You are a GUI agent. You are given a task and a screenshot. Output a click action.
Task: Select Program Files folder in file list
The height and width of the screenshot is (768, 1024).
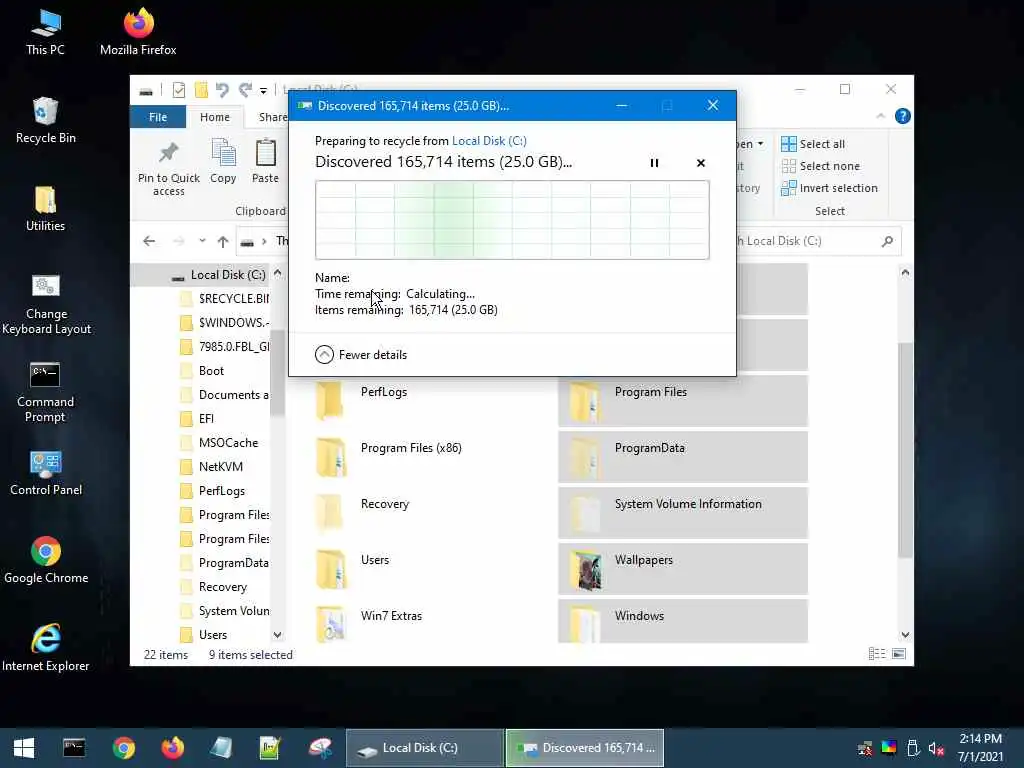pyautogui.click(x=683, y=400)
